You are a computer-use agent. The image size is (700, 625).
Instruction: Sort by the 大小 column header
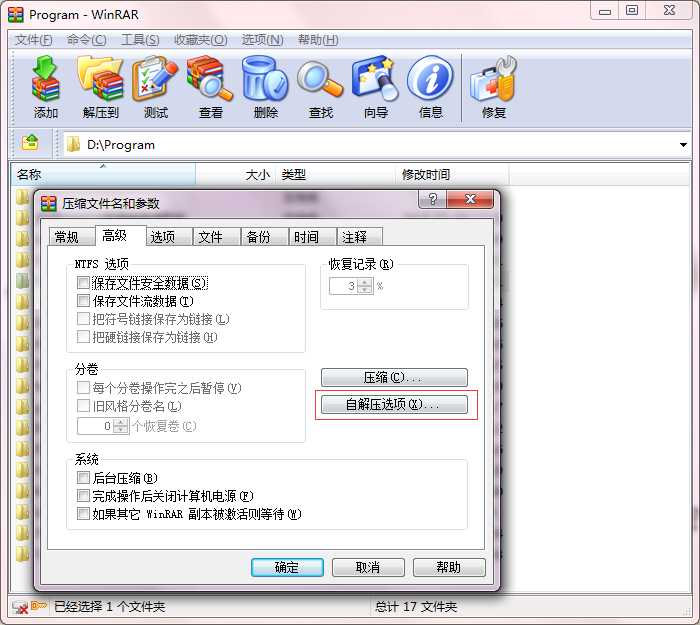click(x=235, y=174)
